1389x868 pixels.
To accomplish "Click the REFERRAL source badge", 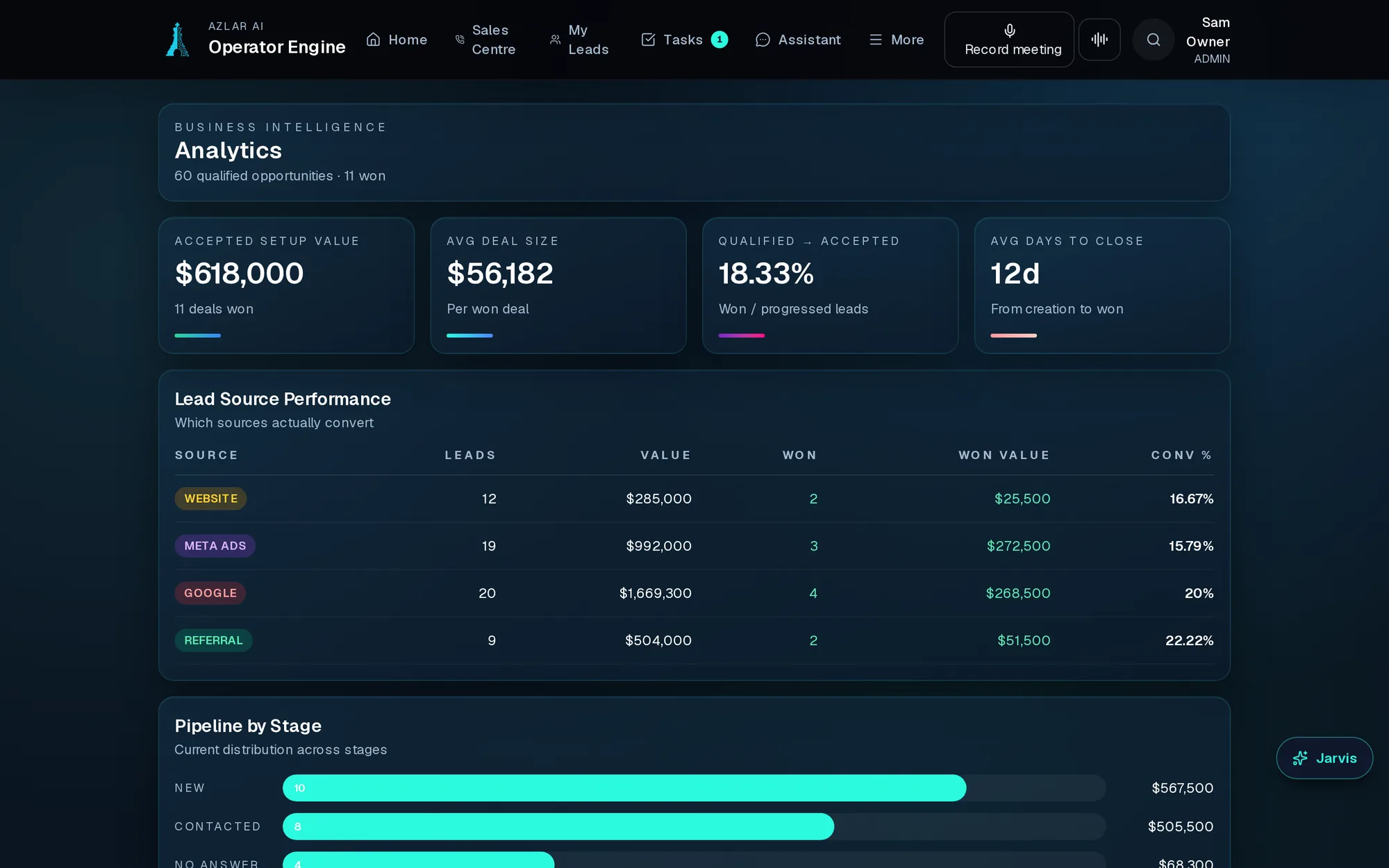I will tap(213, 640).
